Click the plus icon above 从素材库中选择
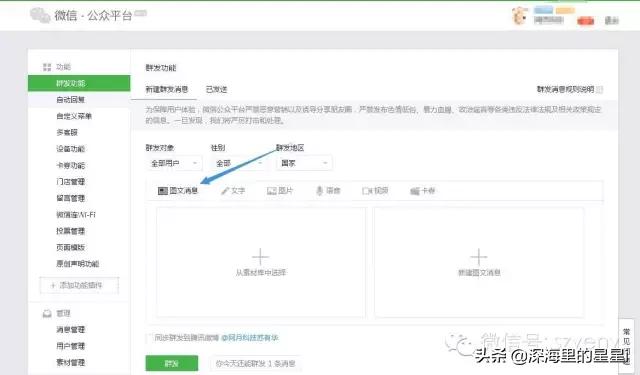640x375 pixels. (x=260, y=257)
